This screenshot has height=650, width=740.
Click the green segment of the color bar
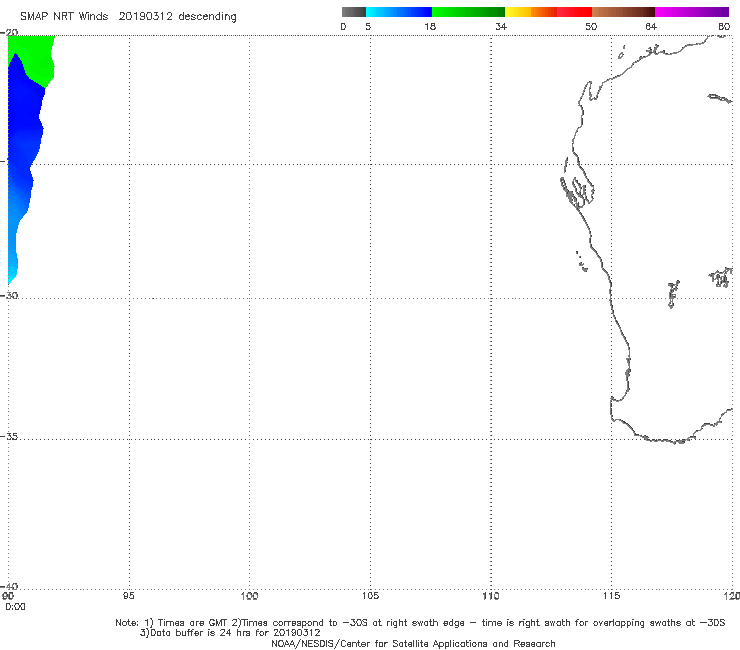(x=468, y=12)
